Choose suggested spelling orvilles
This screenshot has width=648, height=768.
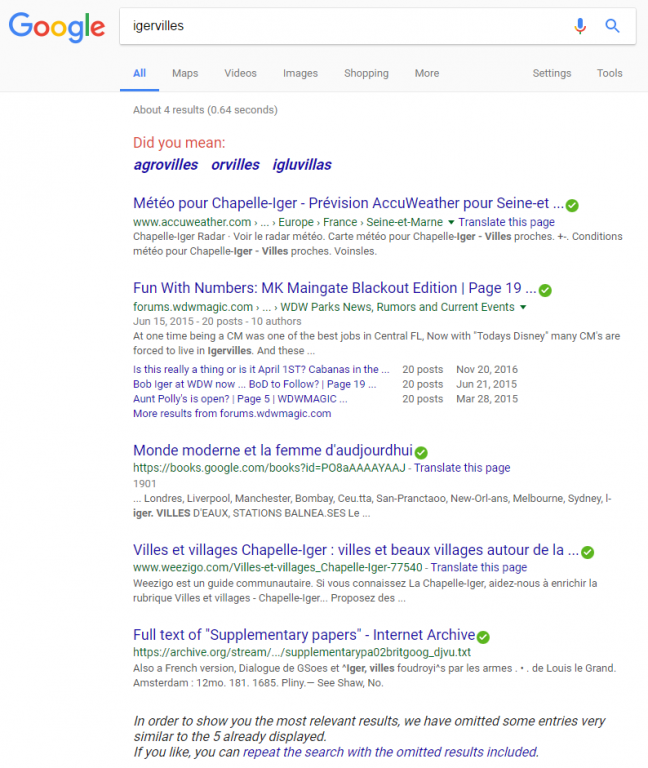pos(236,165)
